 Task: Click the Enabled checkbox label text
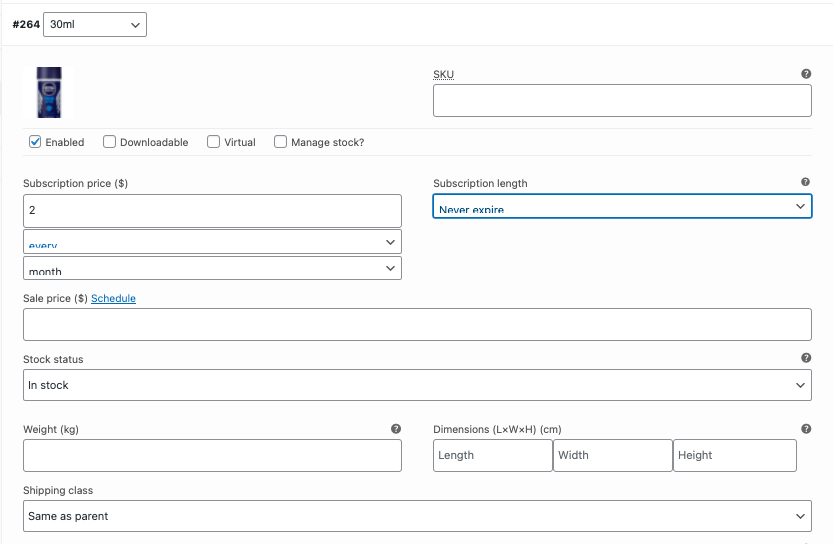click(x=65, y=143)
